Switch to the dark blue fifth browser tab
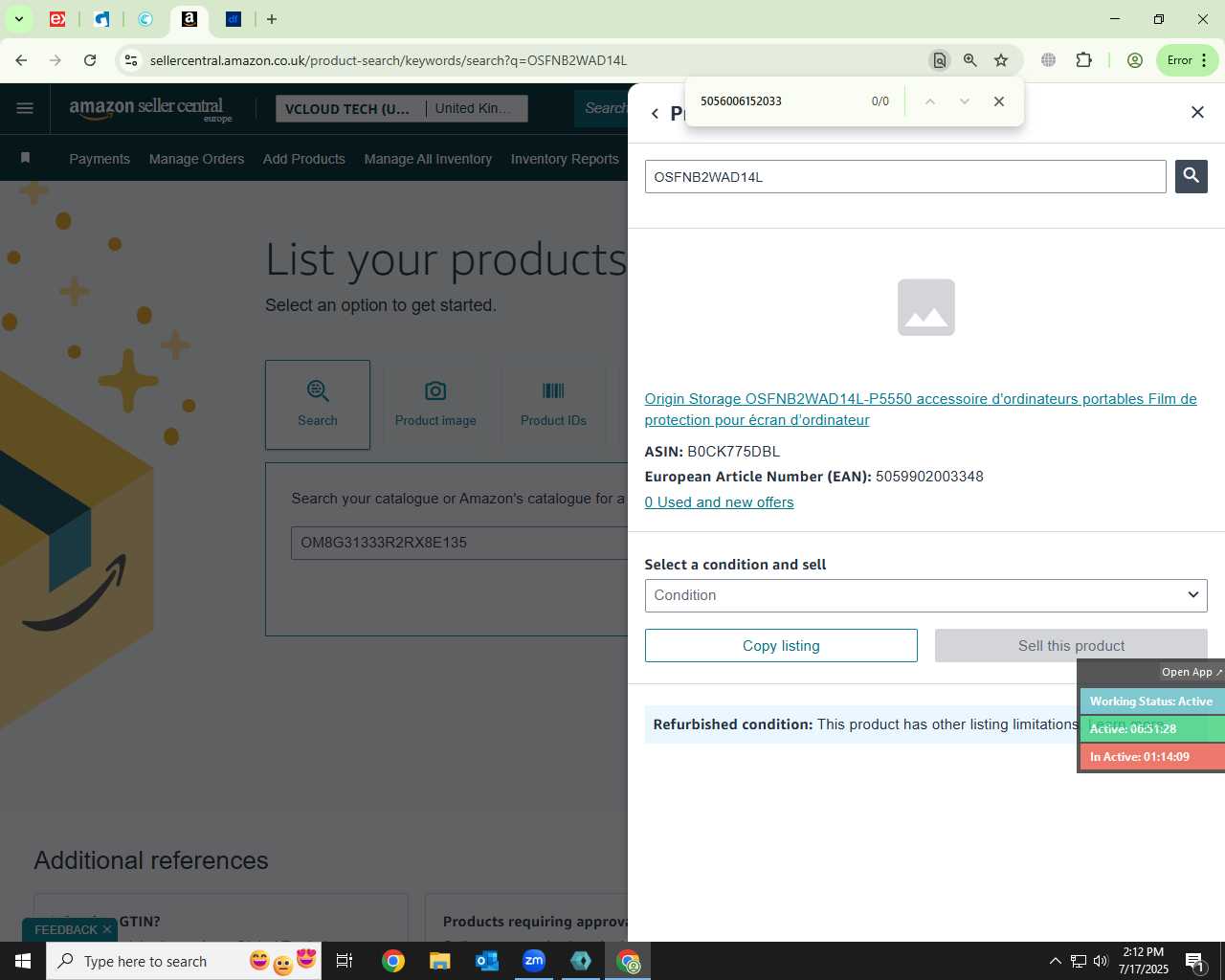Screen dimensions: 1225x980 pos(234,19)
